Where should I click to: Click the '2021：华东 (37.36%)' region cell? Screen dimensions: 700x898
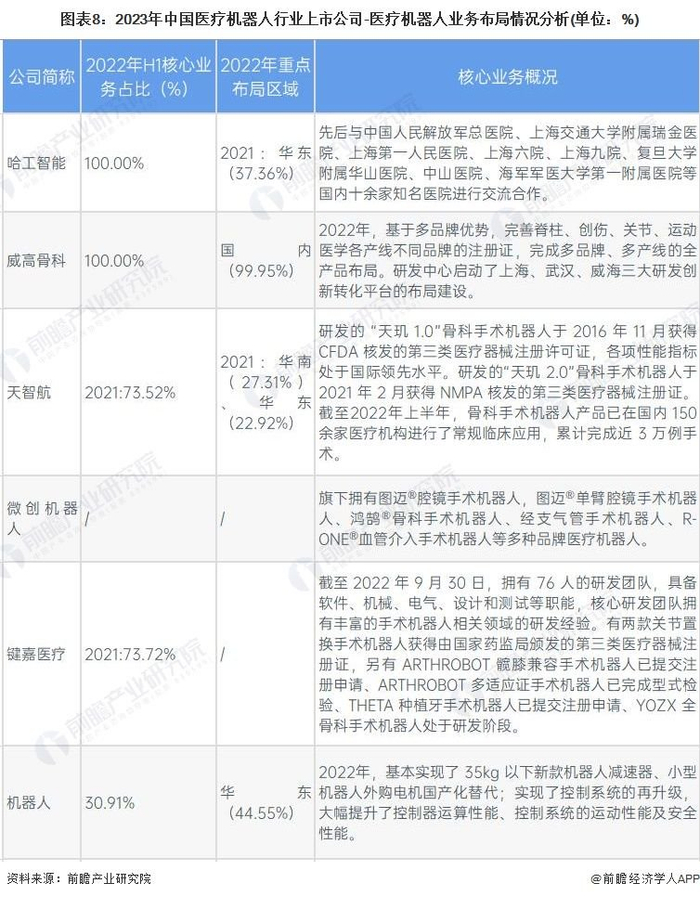click(266, 163)
